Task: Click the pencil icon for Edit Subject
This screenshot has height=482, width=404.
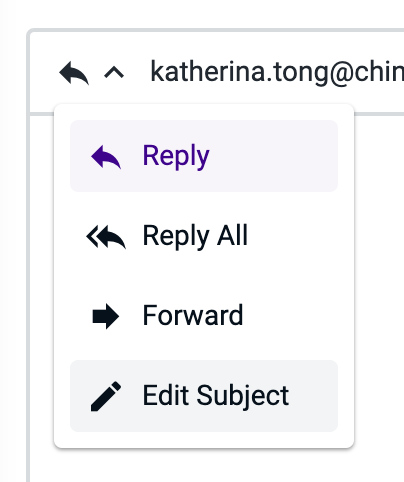Action: 106,396
